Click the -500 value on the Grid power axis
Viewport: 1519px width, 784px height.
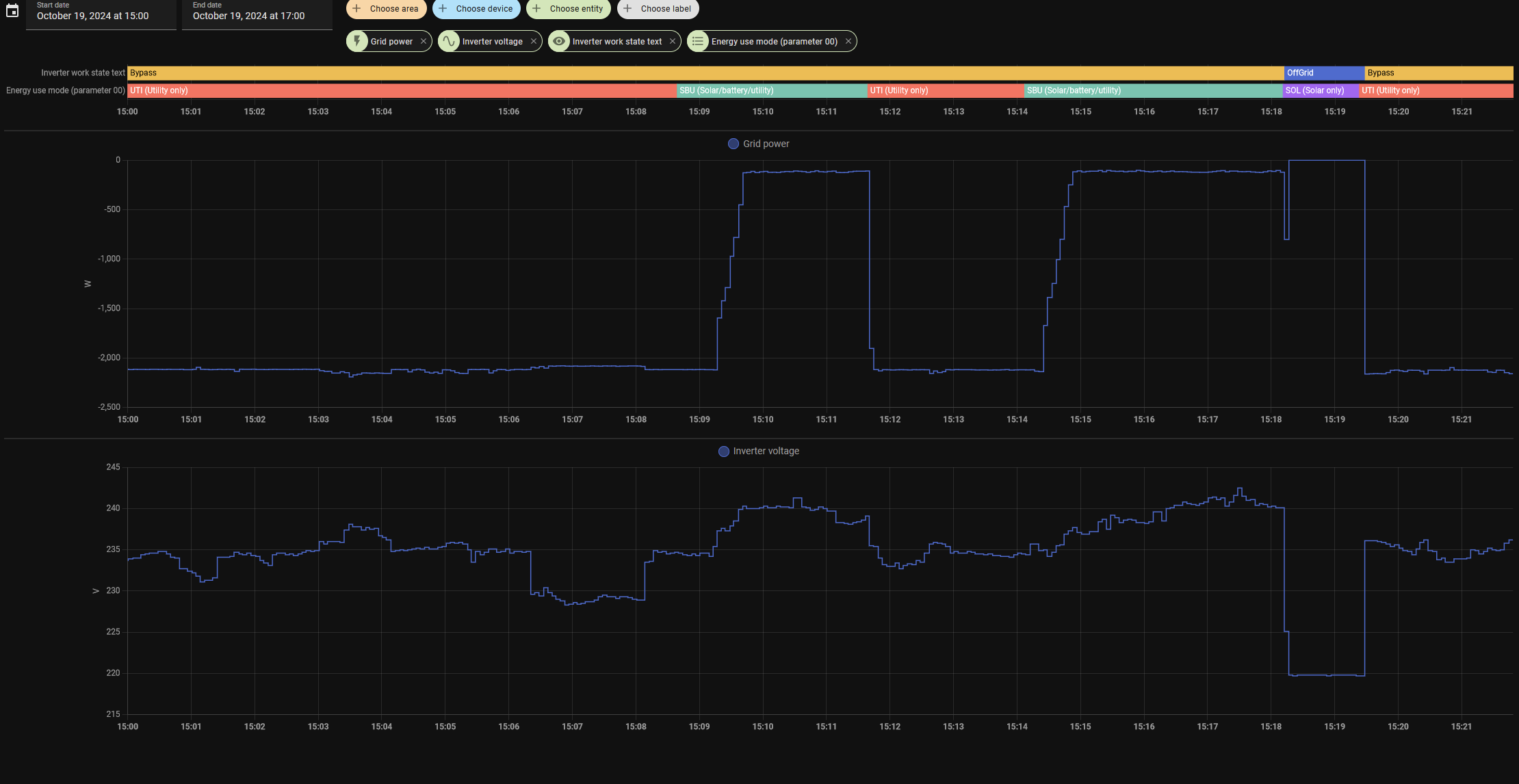coord(112,209)
